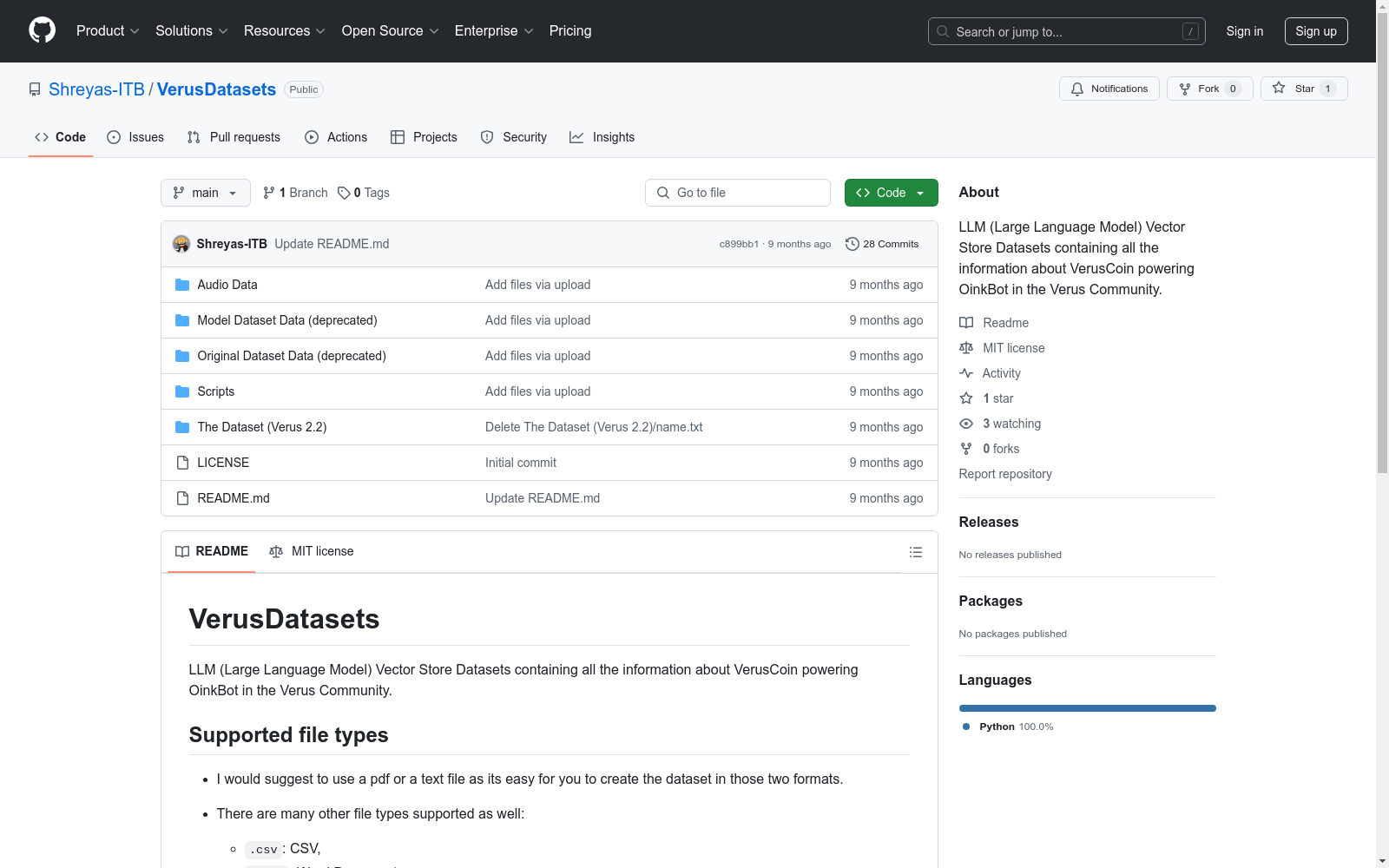Click the book icon next to Readme
Image resolution: width=1389 pixels, height=868 pixels.
click(966, 323)
